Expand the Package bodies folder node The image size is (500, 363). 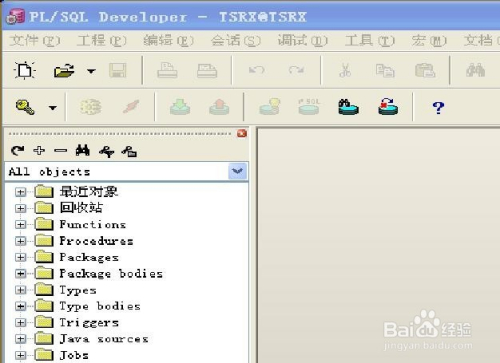20,274
